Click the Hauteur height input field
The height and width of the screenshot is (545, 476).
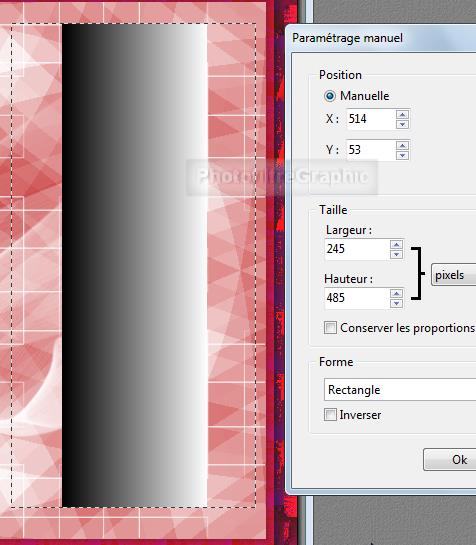357,298
